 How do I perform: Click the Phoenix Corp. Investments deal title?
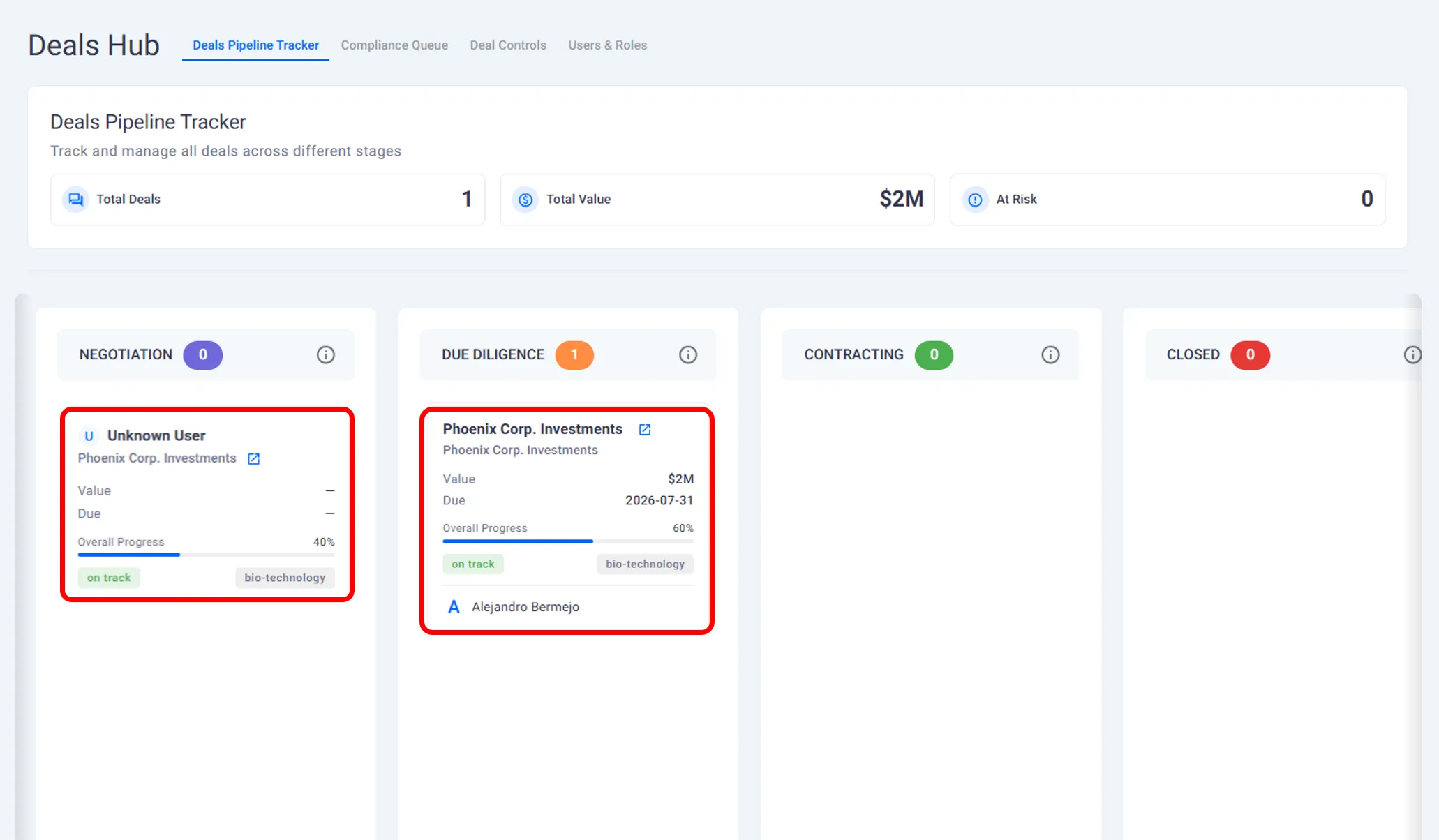click(x=532, y=429)
